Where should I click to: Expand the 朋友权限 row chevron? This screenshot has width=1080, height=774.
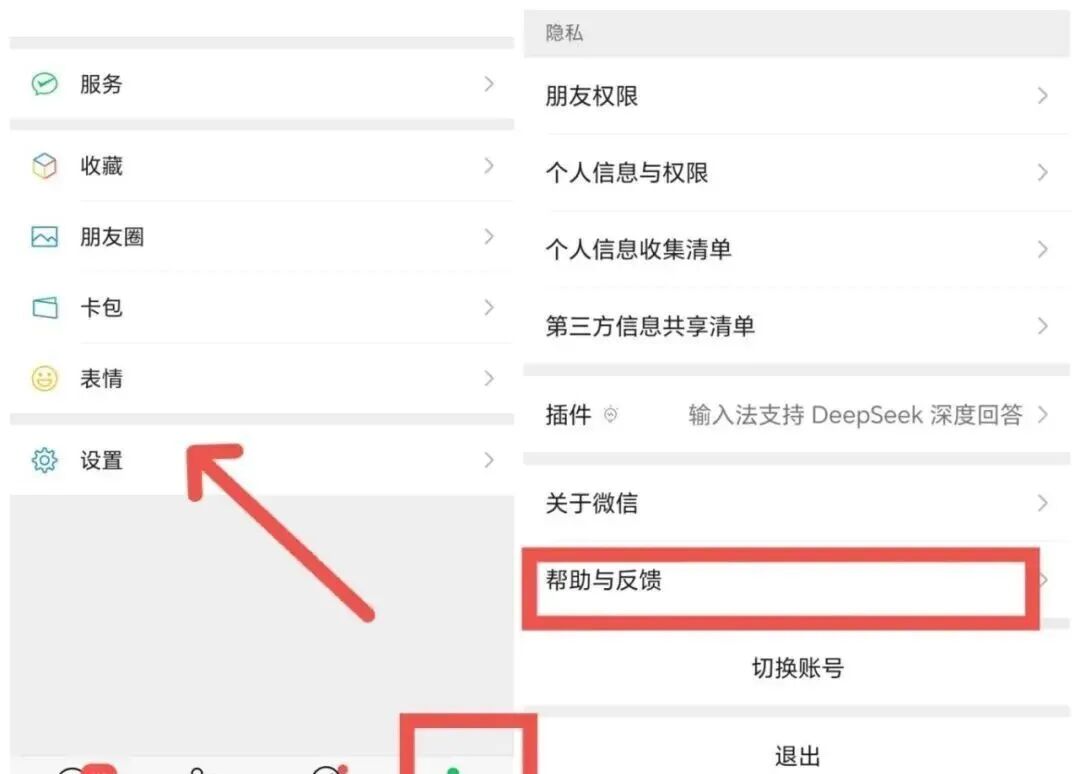(x=1043, y=96)
